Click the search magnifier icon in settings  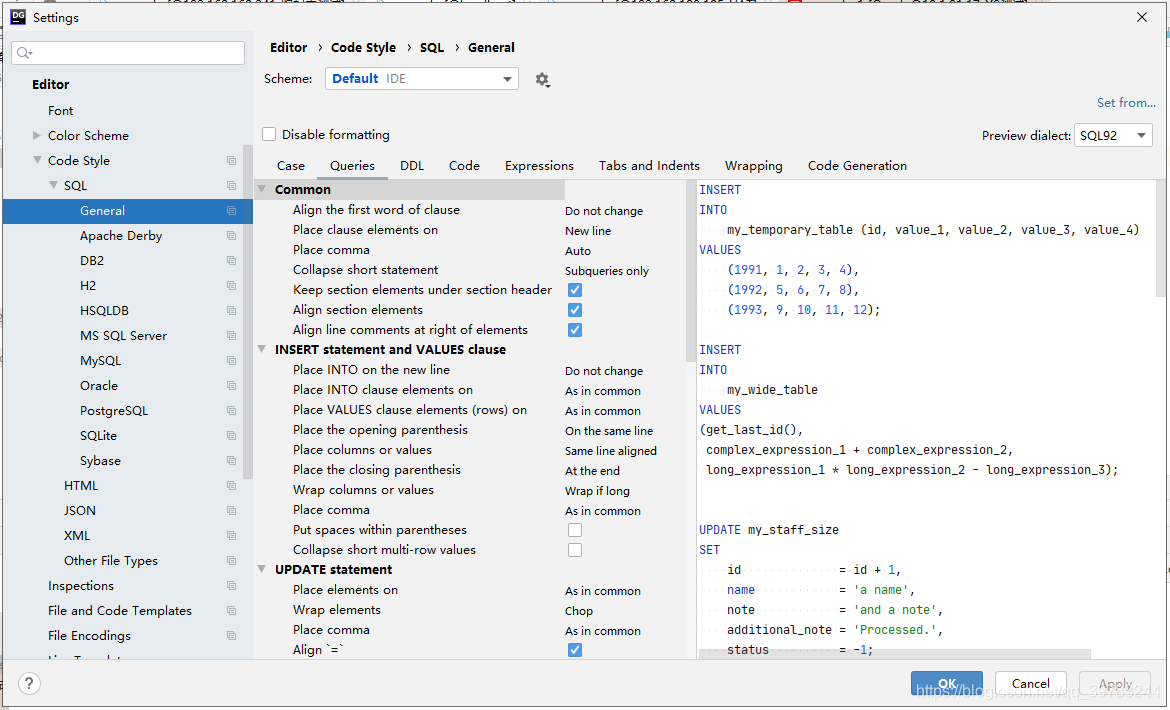(25, 53)
